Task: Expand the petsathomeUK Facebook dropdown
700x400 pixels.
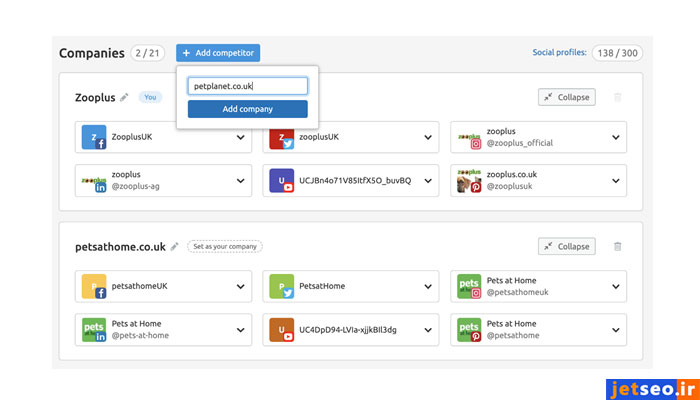Action: (241, 286)
